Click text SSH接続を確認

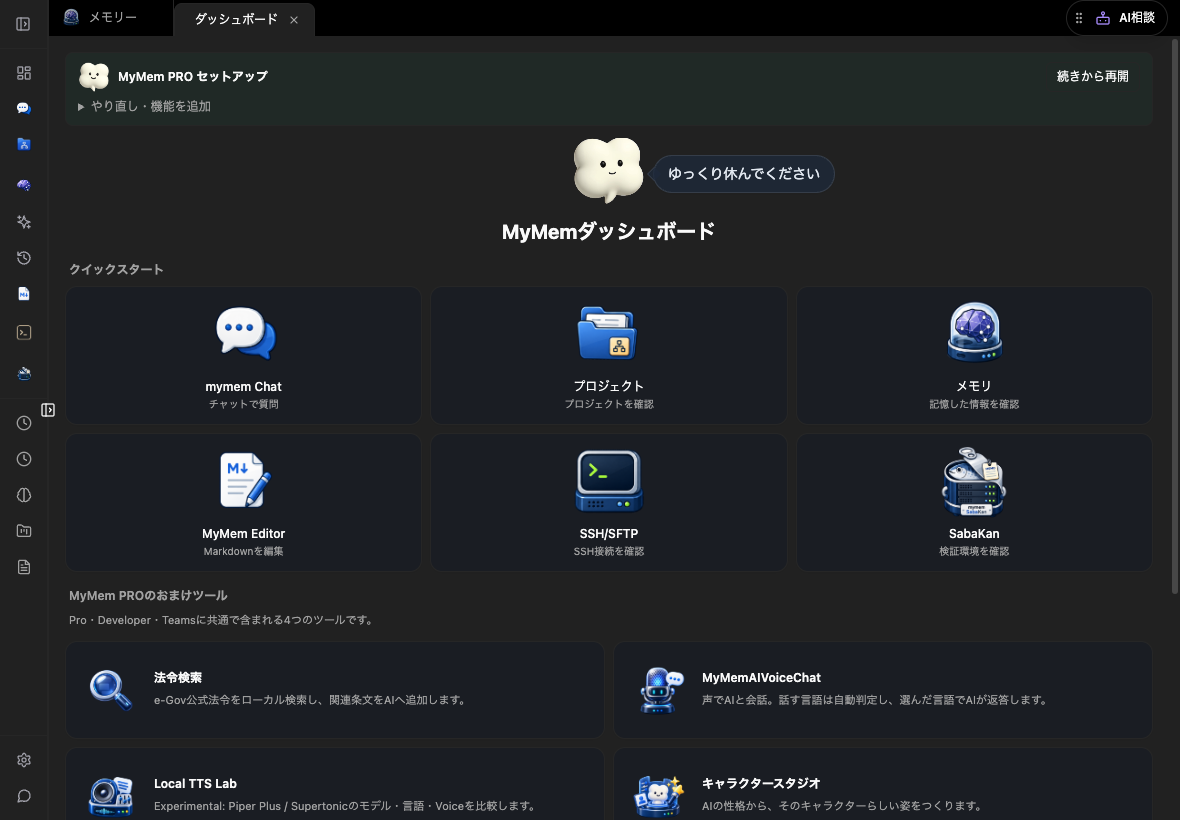pyautogui.click(x=609, y=551)
